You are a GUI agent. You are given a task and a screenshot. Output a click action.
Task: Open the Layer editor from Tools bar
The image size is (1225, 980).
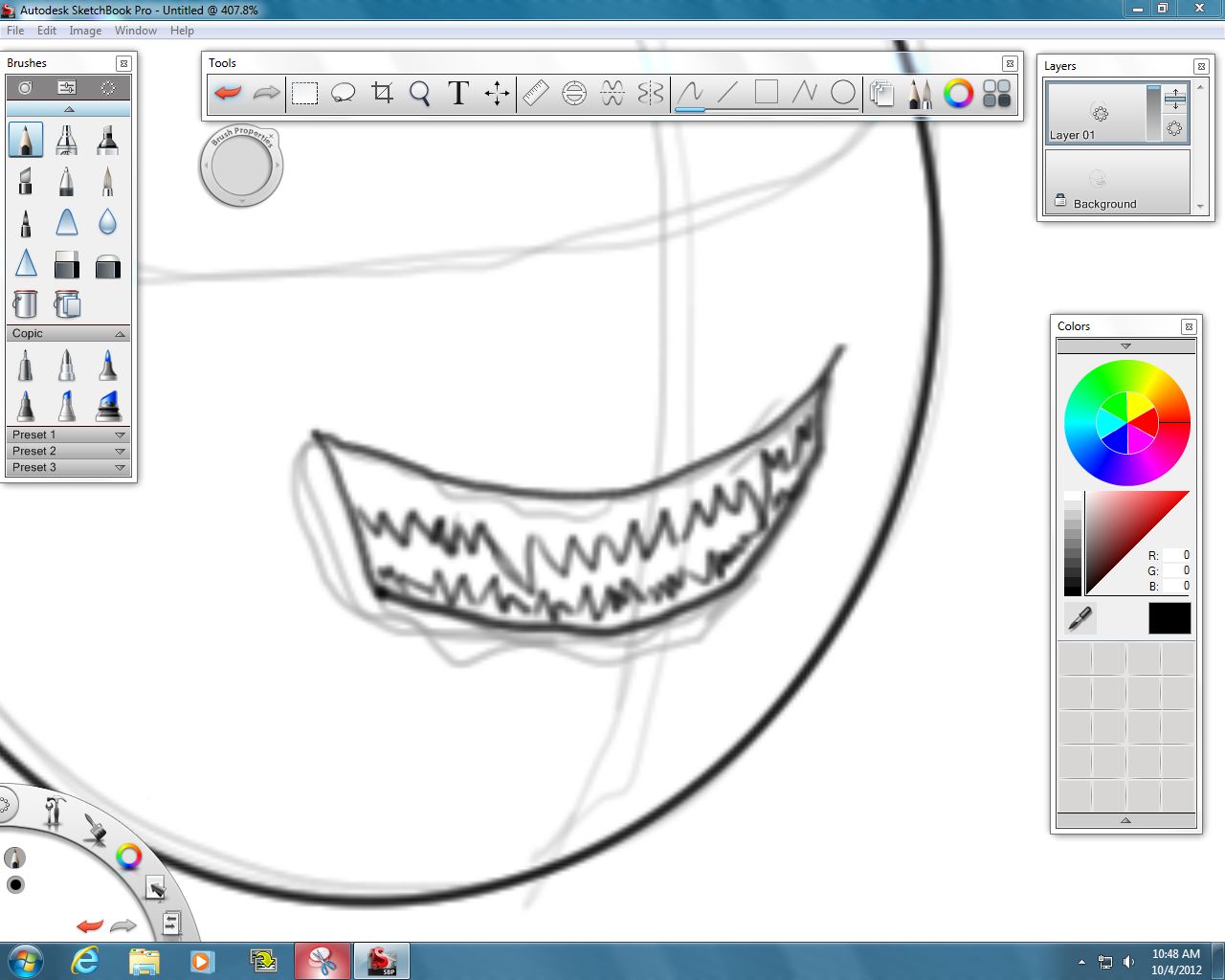[881, 93]
